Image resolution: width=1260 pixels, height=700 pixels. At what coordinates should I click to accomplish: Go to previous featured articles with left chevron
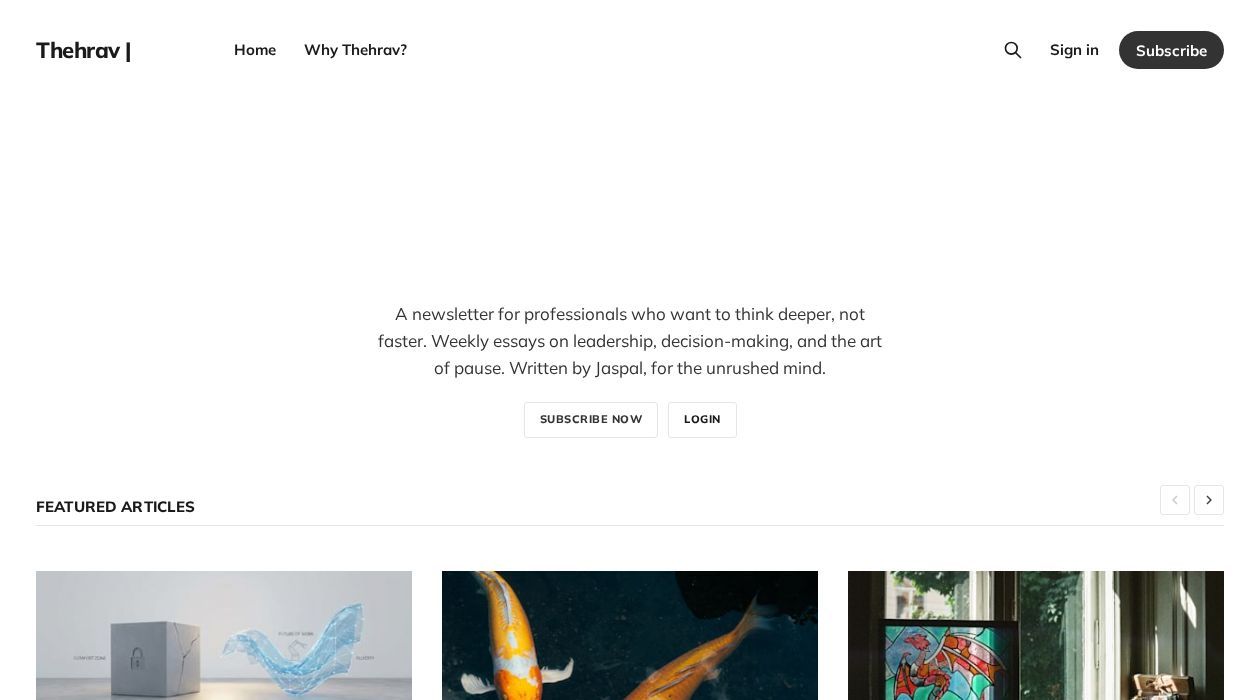point(1175,500)
